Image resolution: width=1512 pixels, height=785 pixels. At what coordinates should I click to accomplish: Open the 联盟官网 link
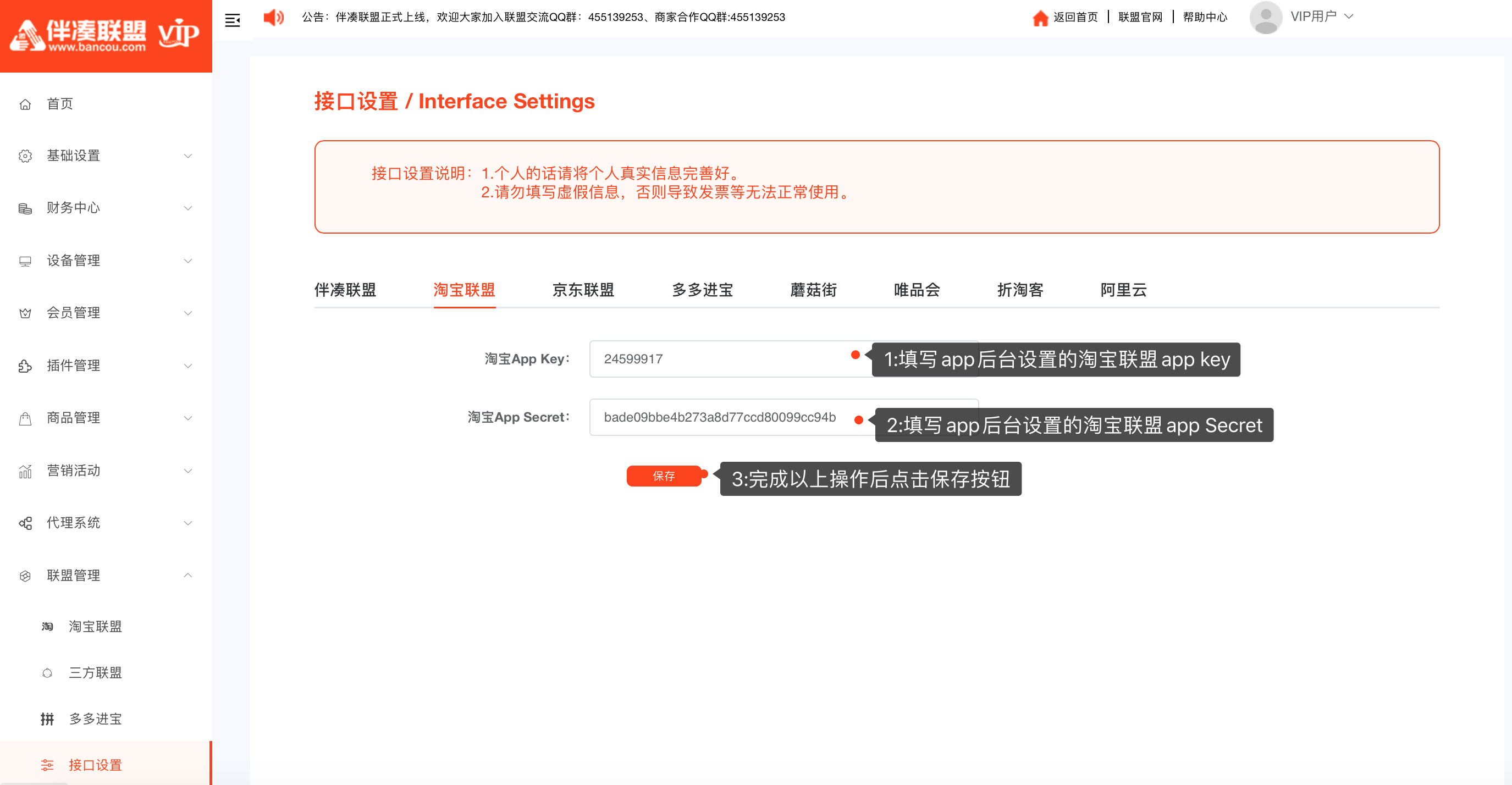[1140, 18]
